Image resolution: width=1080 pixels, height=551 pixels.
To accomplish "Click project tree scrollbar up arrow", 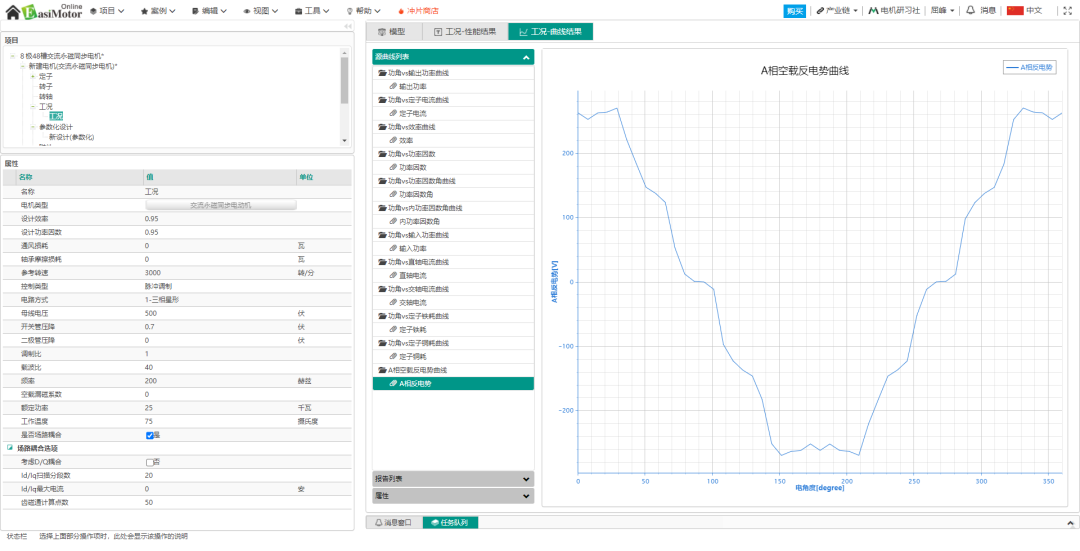I will (345, 52).
